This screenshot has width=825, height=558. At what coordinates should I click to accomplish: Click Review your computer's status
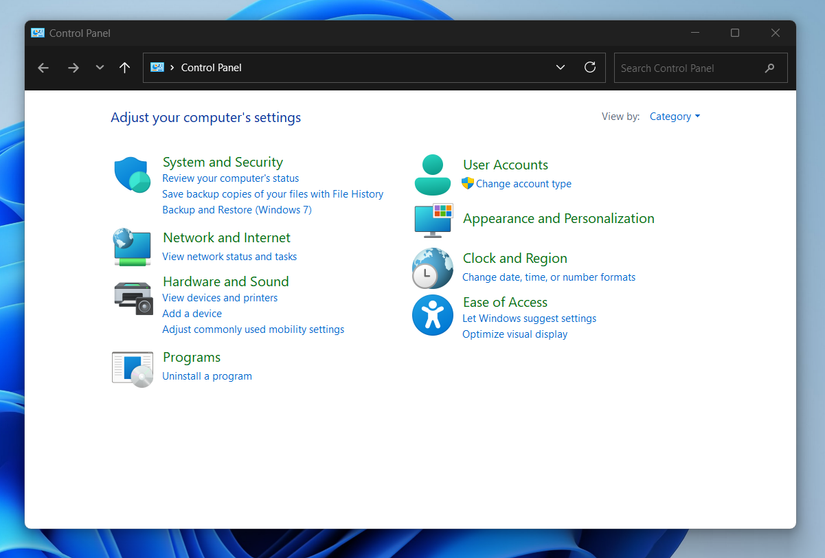tap(230, 178)
